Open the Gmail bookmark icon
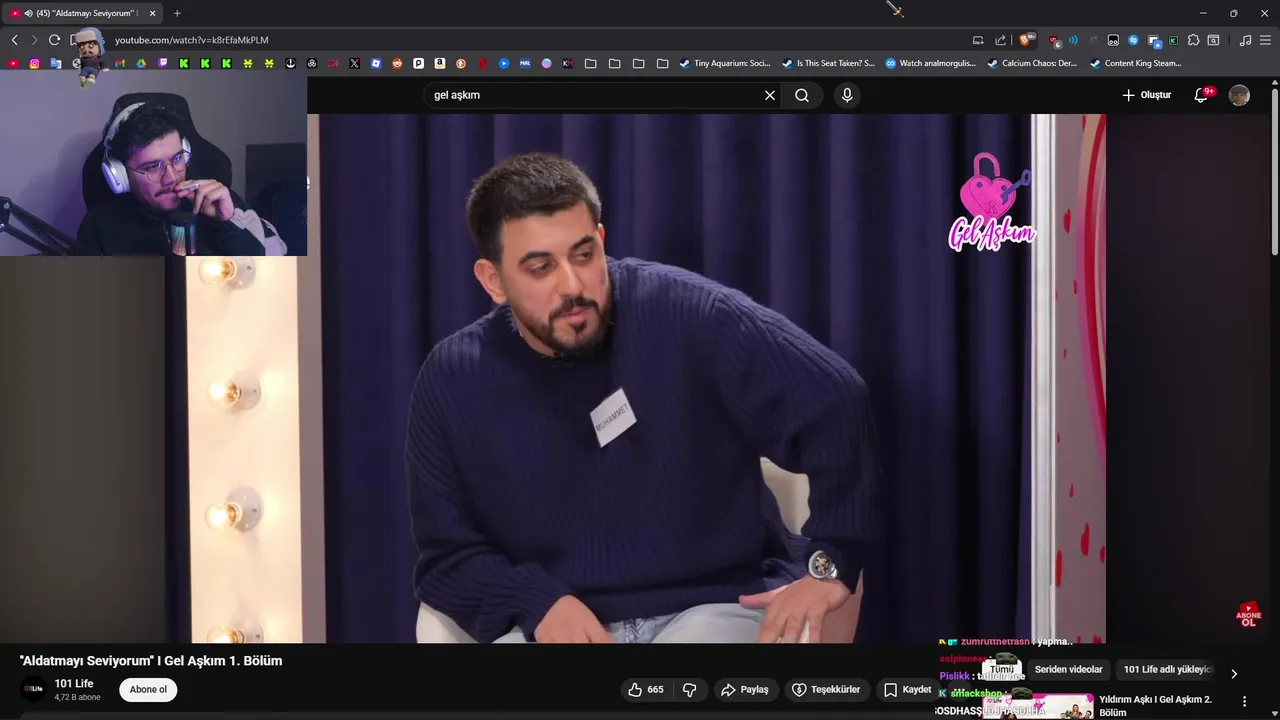The height and width of the screenshot is (720, 1280). pos(120,63)
